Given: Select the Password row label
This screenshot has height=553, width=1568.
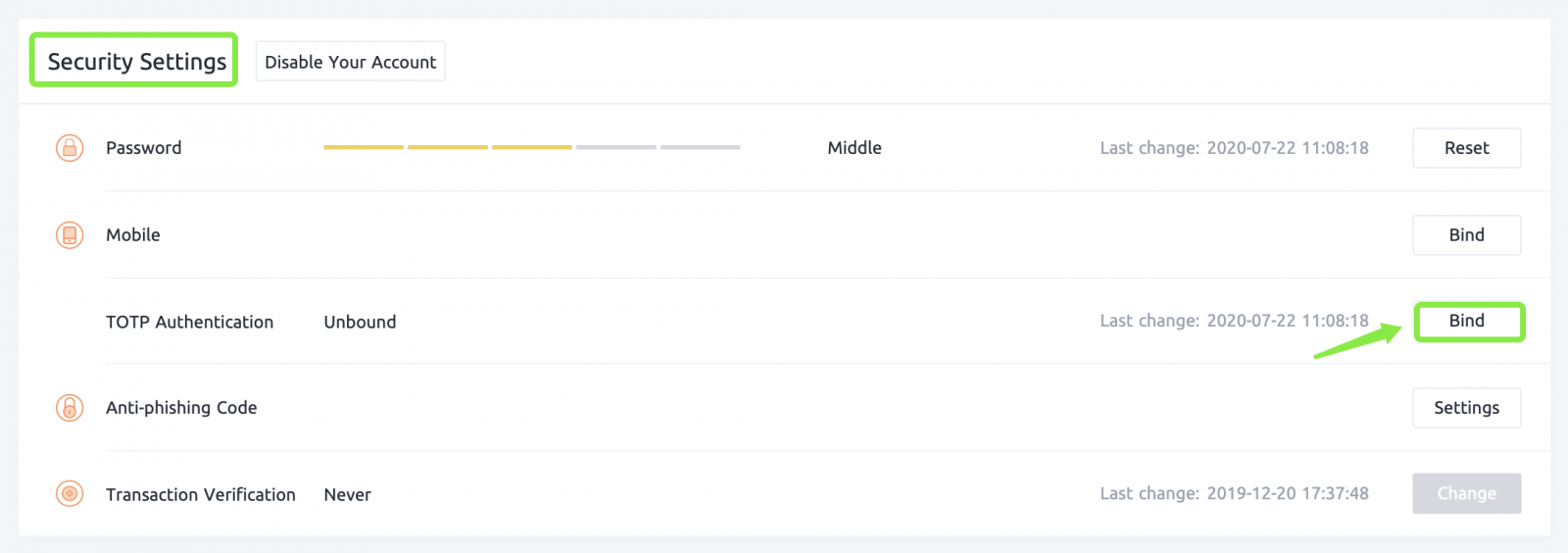Looking at the screenshot, I should pos(144,148).
